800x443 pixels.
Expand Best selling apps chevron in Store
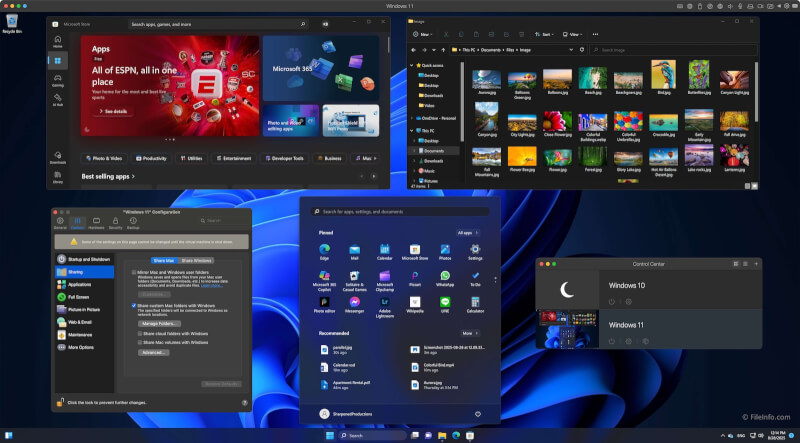tap(134, 177)
